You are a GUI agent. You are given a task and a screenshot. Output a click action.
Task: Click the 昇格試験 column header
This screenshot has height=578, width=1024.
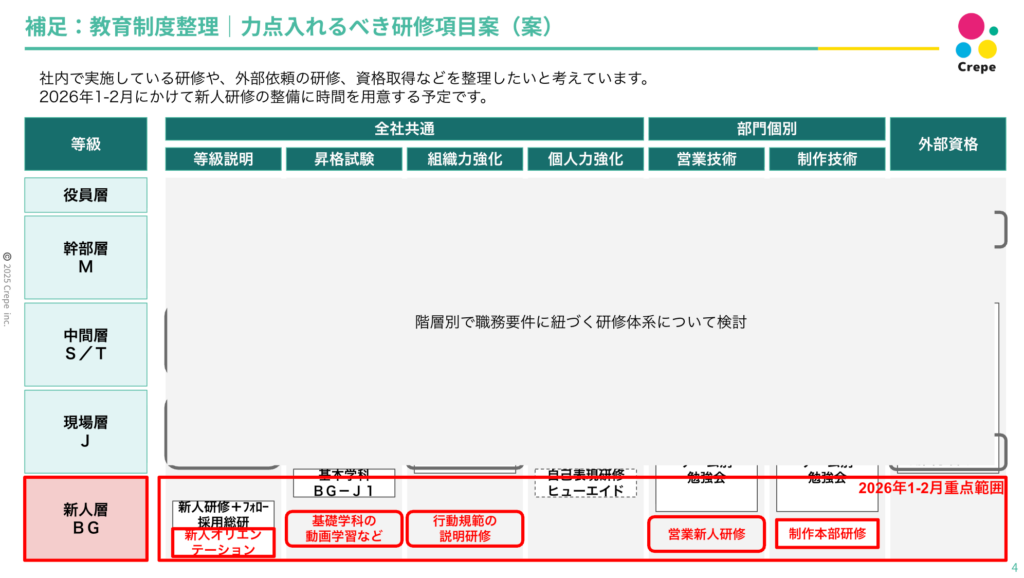(344, 159)
